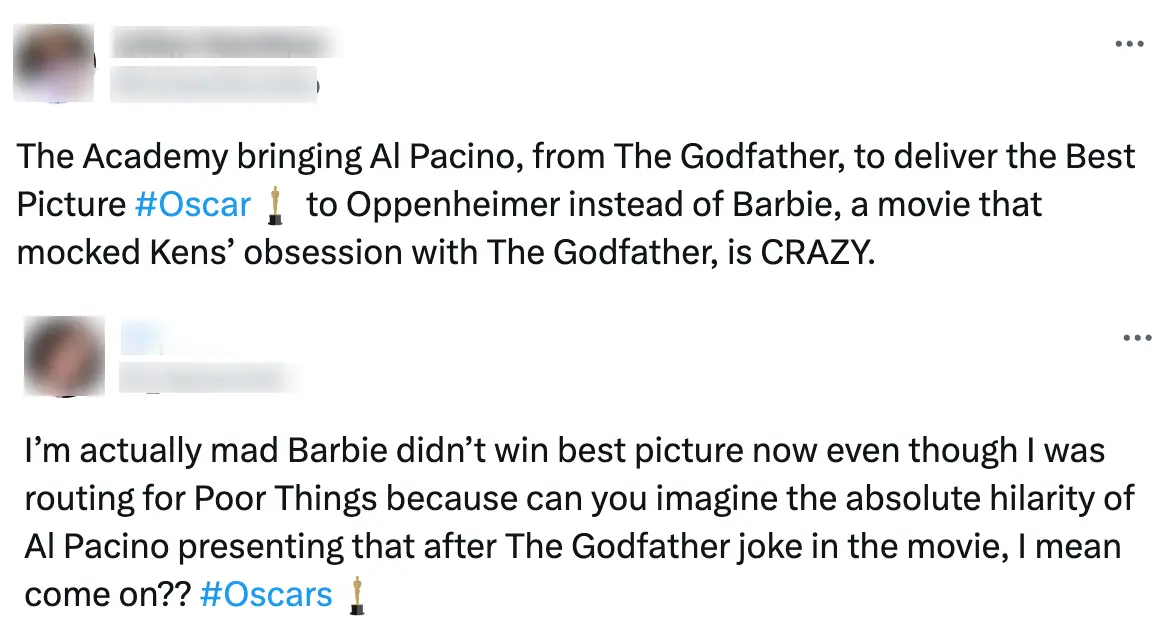Screen dimensions: 1176x644
Task: Open the #Oscars hashtag link
Action: [266, 594]
